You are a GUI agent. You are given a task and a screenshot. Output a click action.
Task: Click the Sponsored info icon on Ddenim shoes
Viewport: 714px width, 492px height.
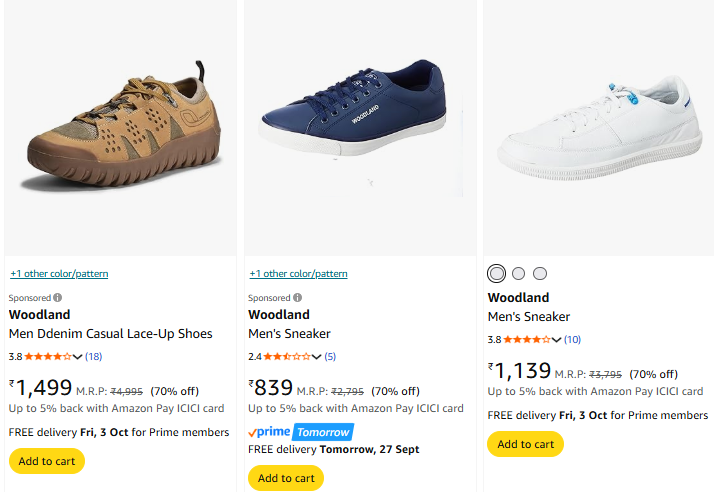point(57,298)
